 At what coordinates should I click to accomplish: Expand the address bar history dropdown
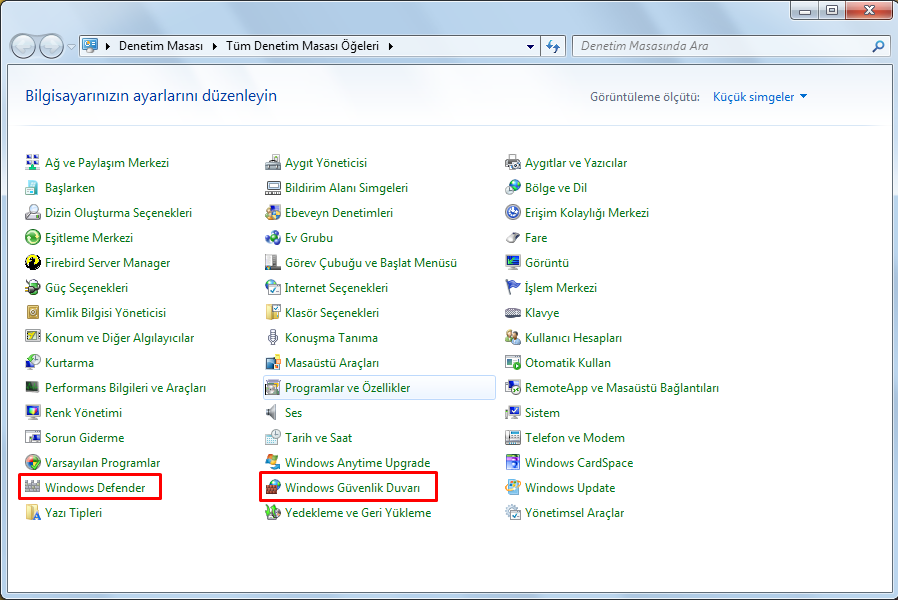(x=530, y=46)
